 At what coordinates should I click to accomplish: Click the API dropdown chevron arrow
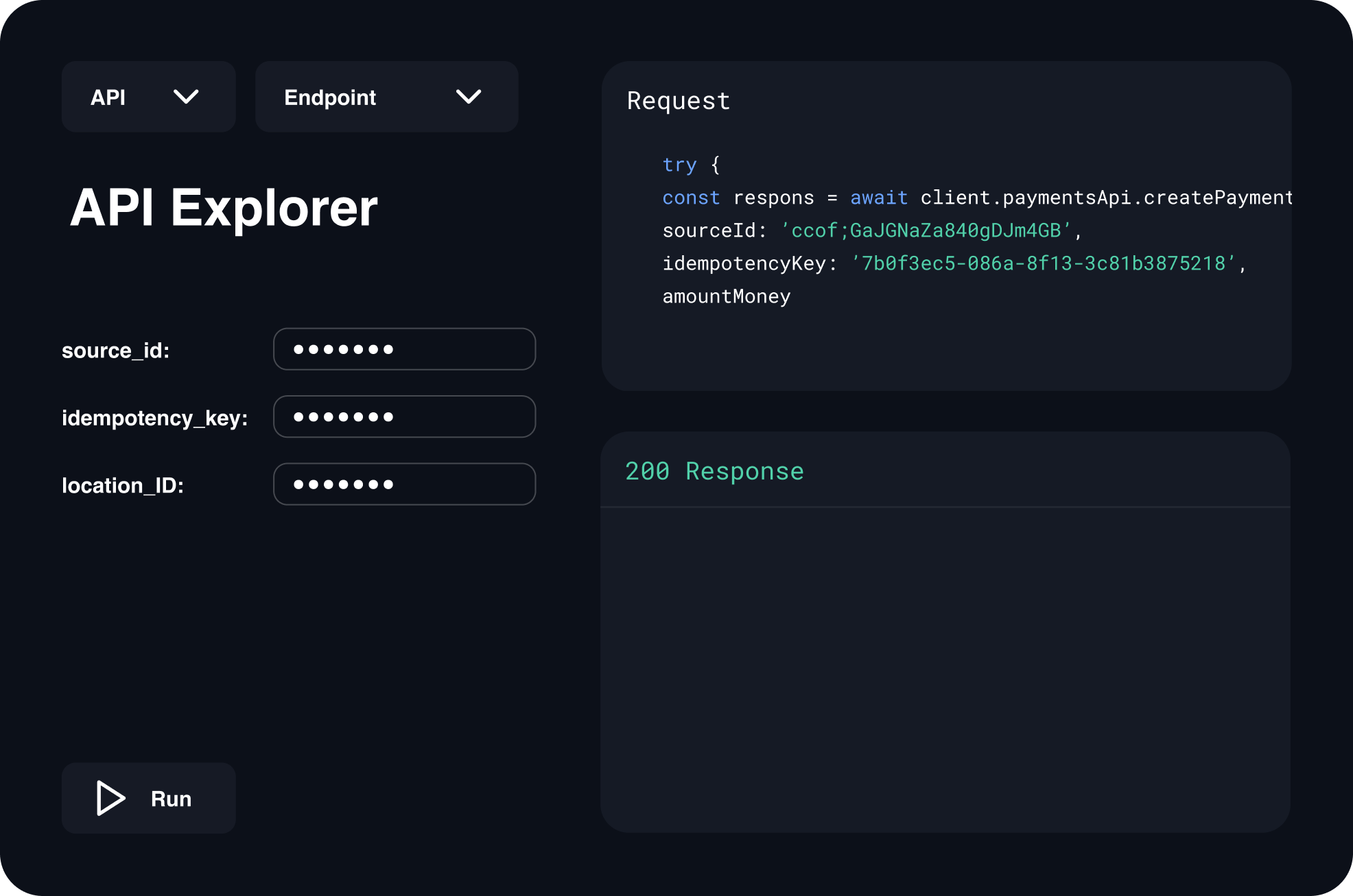point(184,97)
